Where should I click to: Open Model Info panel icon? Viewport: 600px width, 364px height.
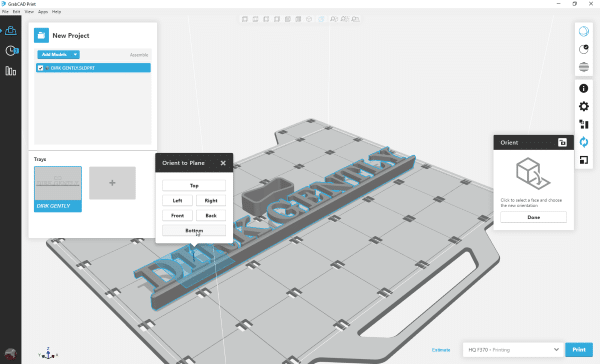click(x=584, y=88)
